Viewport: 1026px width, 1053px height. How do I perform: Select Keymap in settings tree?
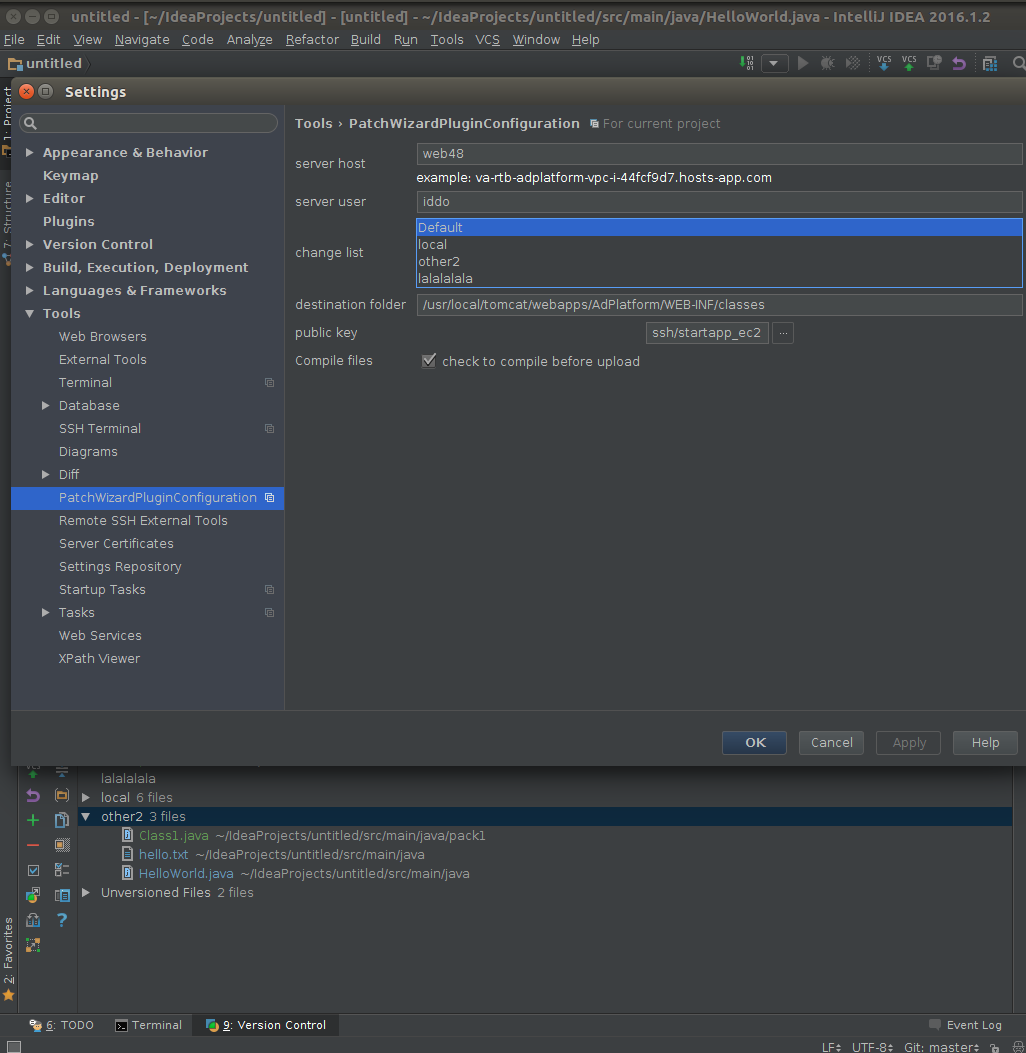click(71, 175)
